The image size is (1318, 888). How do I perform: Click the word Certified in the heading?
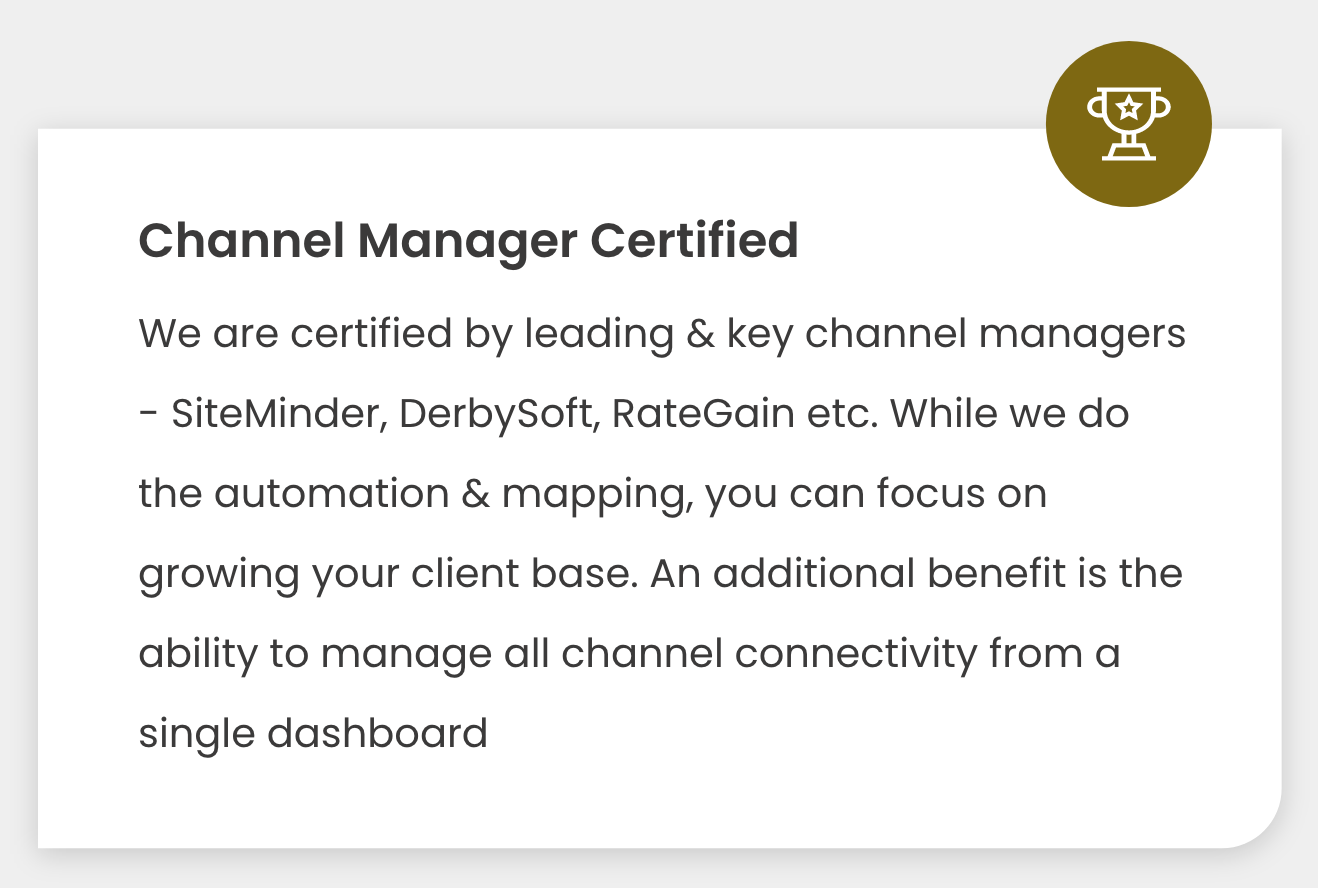[694, 241]
